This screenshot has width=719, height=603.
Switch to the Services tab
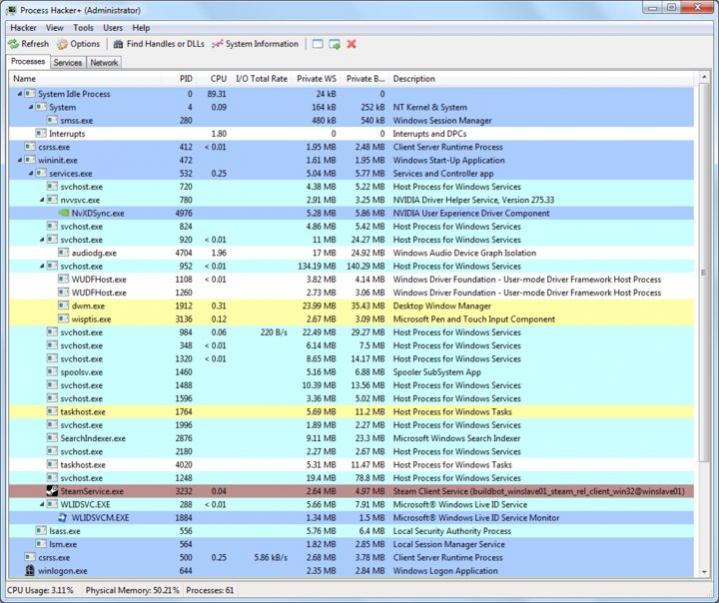click(x=68, y=62)
